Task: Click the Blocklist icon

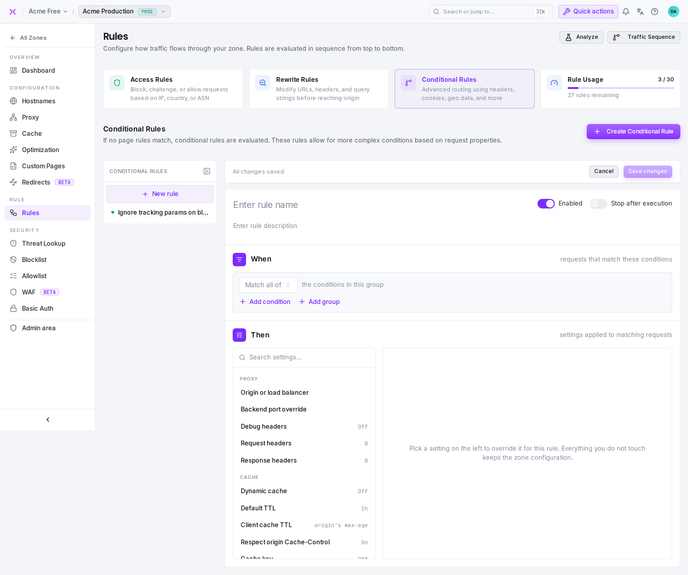Action: coord(14,260)
